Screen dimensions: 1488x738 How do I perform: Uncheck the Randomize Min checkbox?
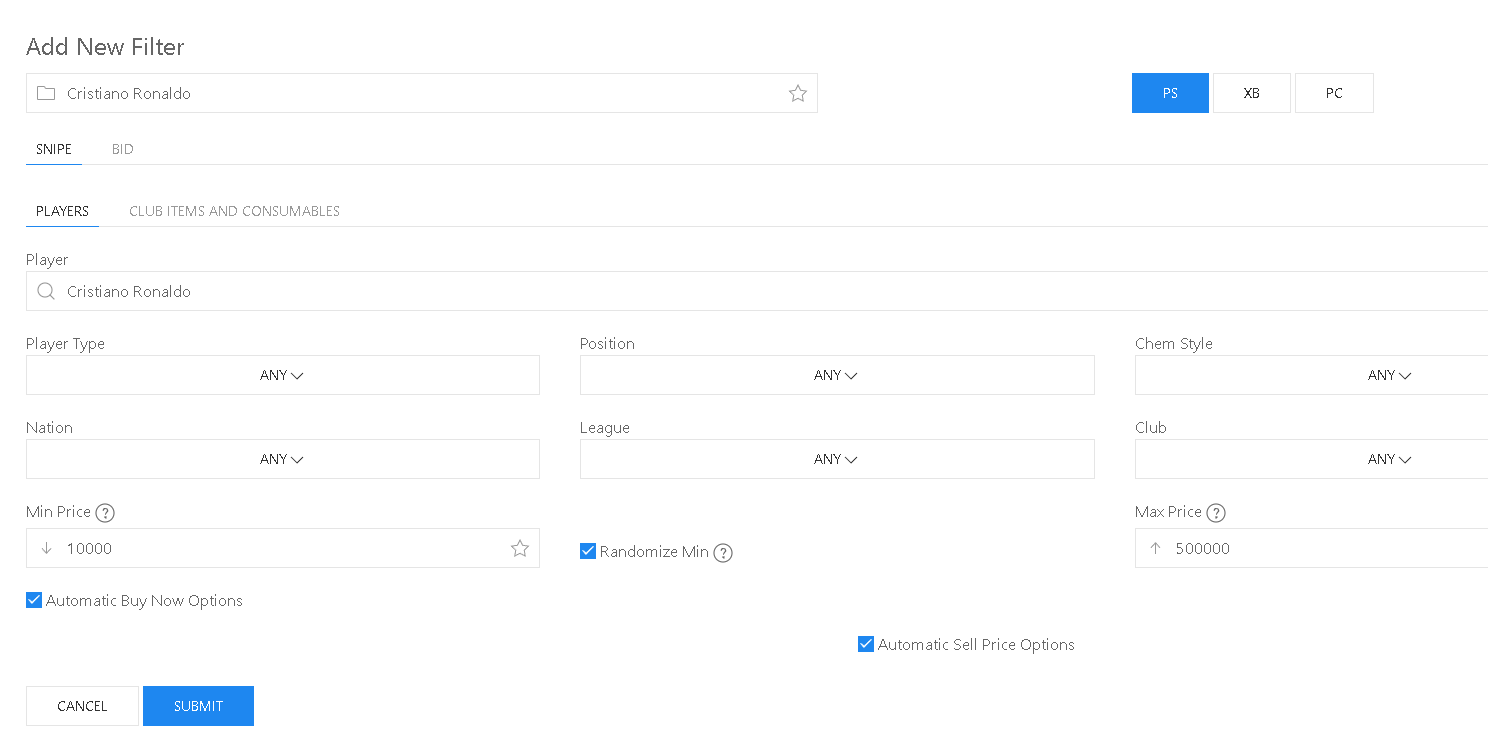[x=588, y=551]
